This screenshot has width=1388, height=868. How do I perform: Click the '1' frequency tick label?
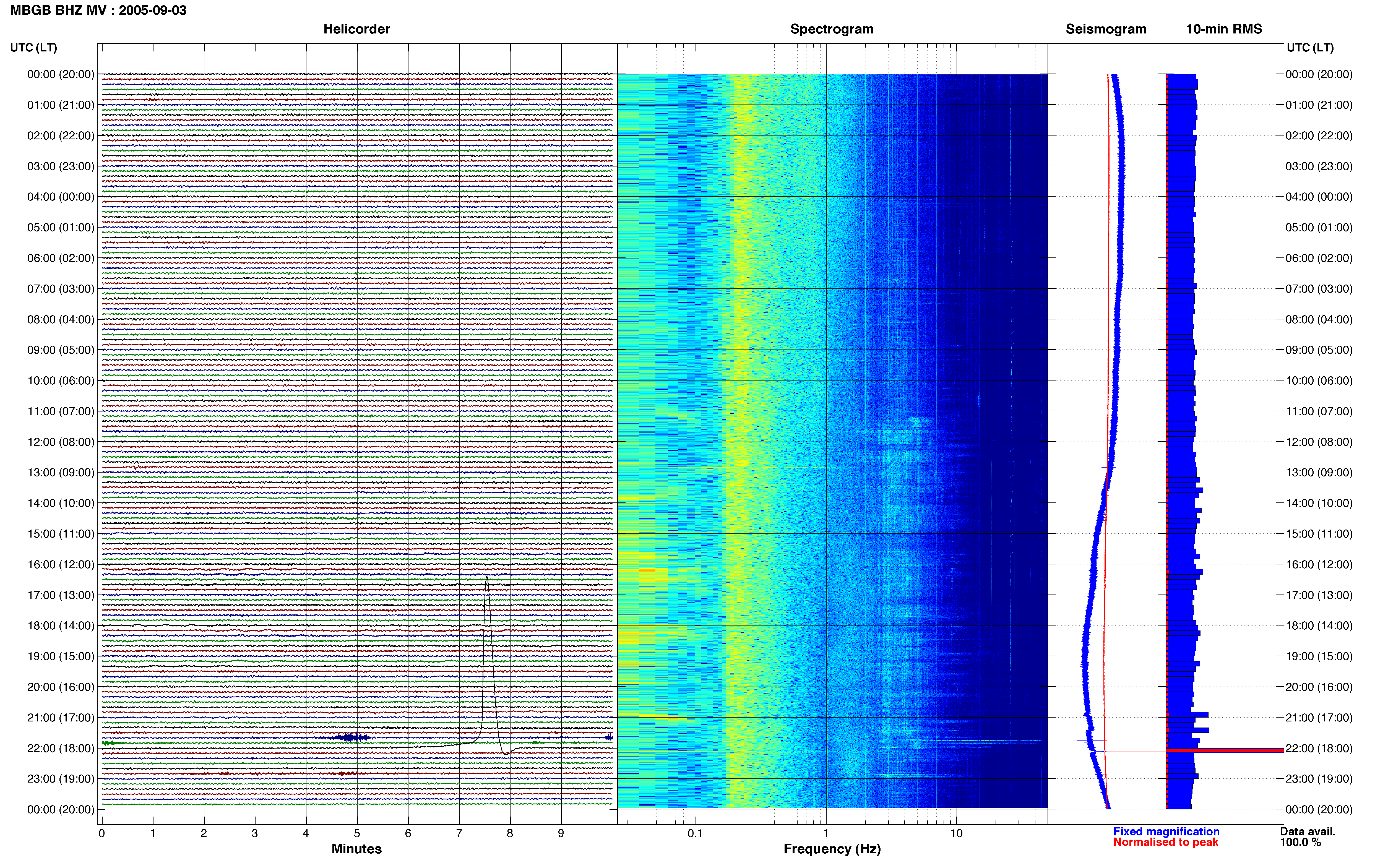(x=826, y=833)
